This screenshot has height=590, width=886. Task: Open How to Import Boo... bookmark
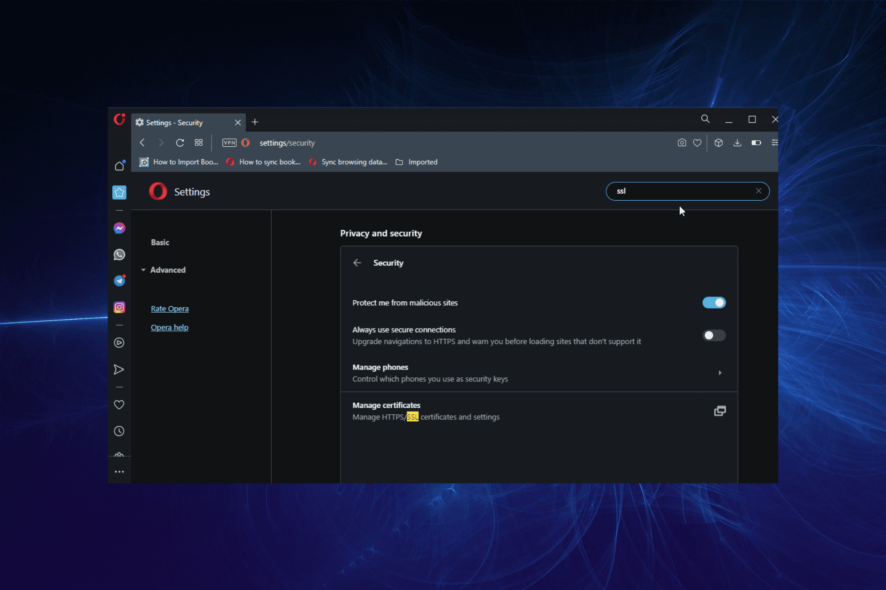179,162
